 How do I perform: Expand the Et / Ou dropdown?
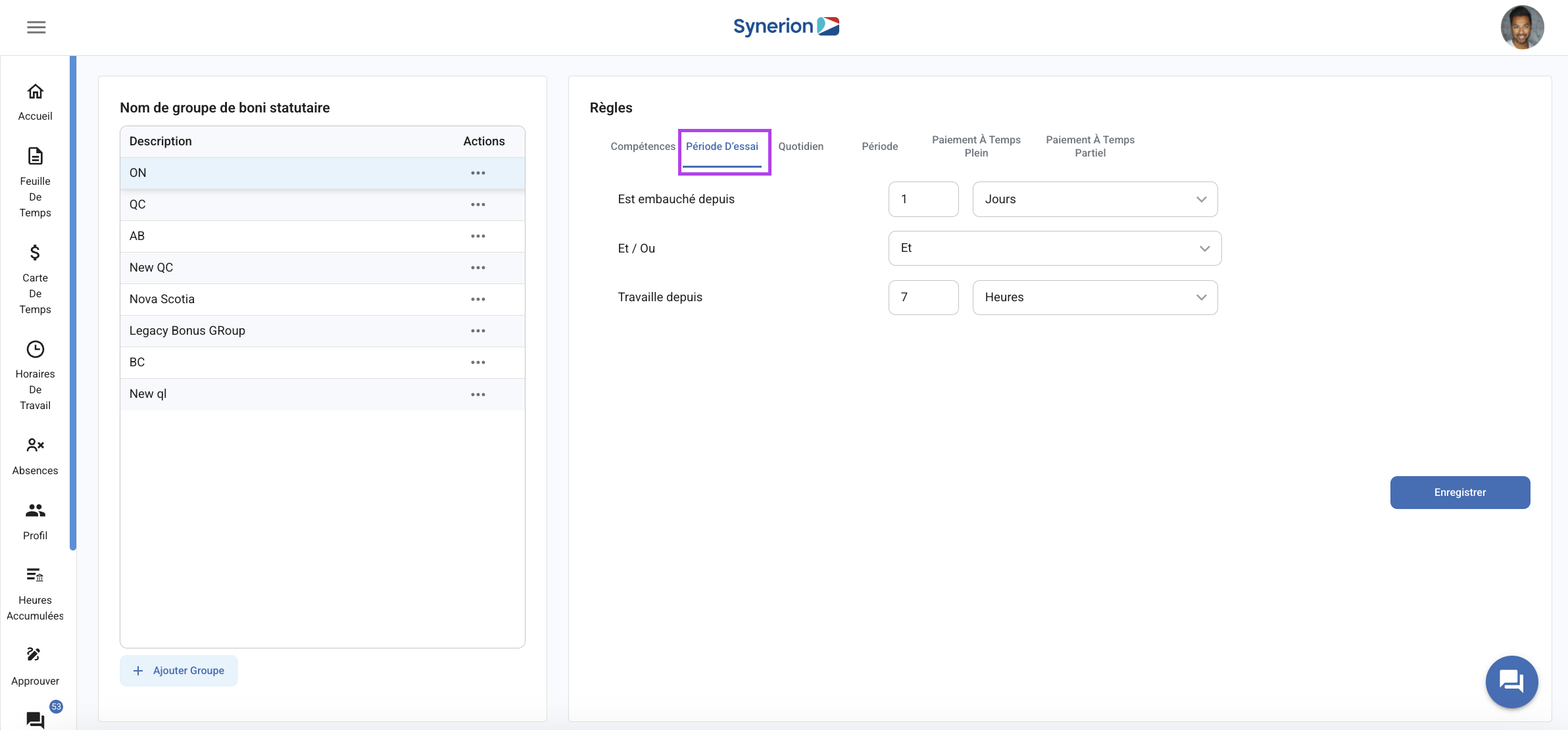click(1054, 249)
